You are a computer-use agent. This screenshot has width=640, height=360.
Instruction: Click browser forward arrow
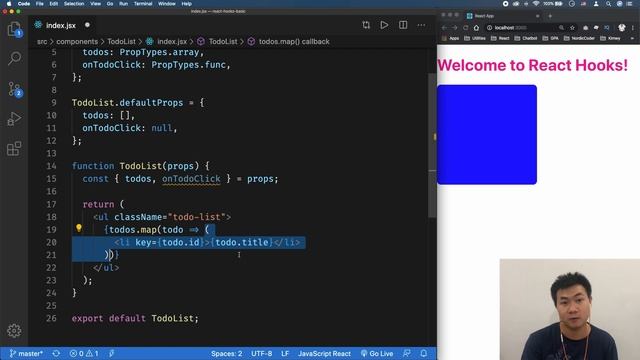[455, 28]
